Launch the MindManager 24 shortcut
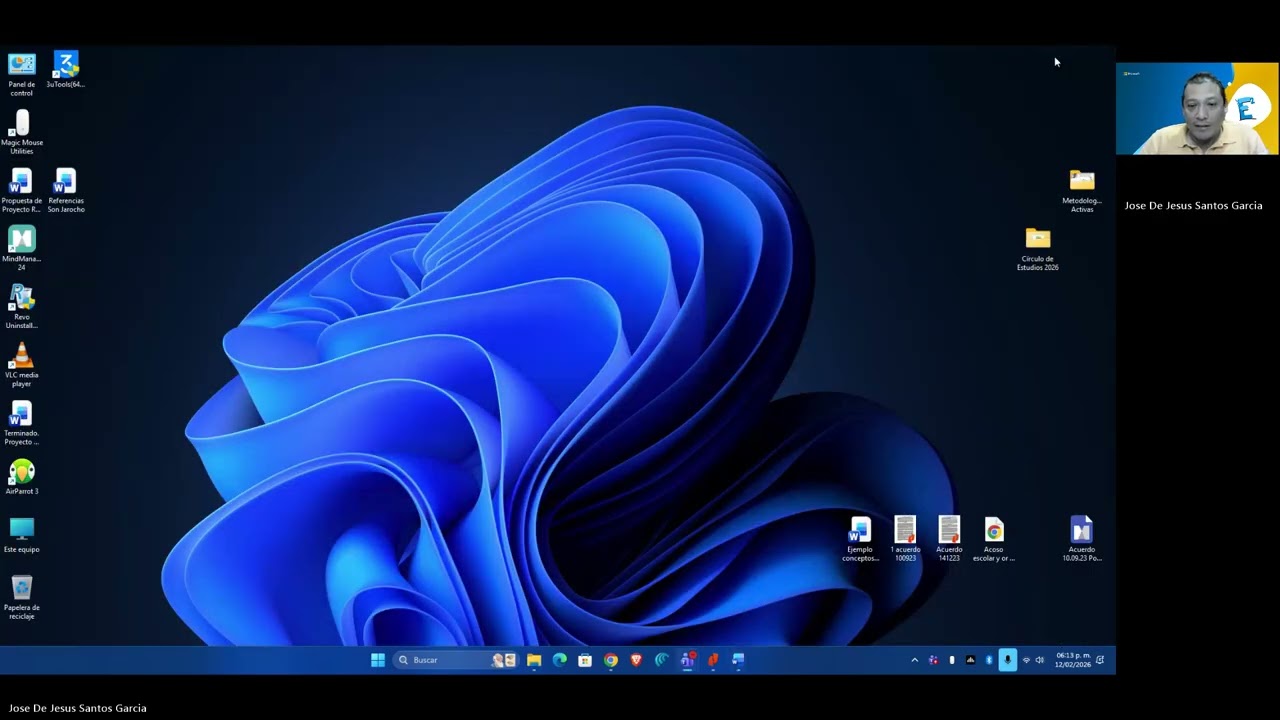This screenshot has width=1280, height=720. (x=22, y=248)
